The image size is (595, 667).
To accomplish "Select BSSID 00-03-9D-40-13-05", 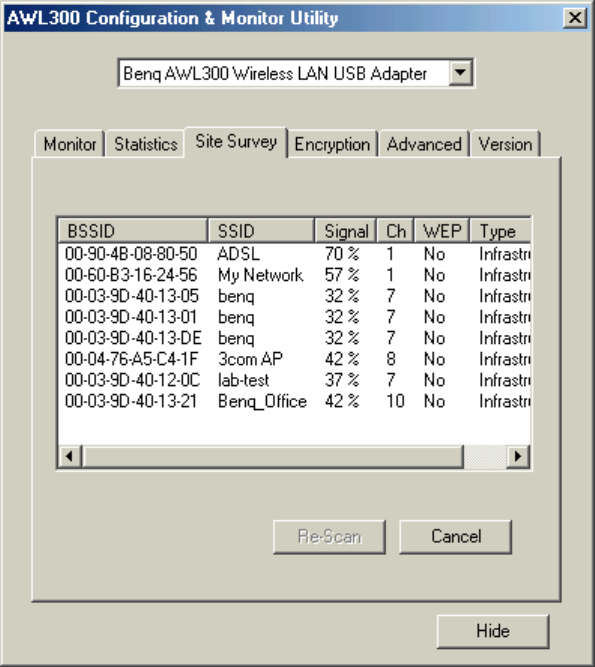I will click(x=131, y=296).
